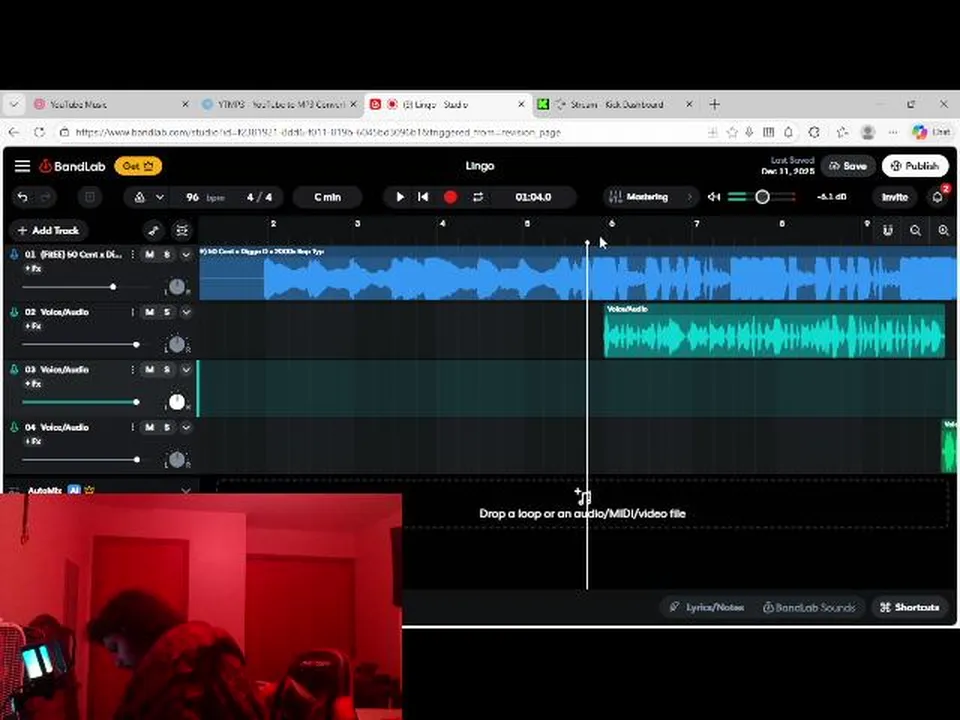Publish the Lingo project
The image size is (960, 720).
[915, 166]
